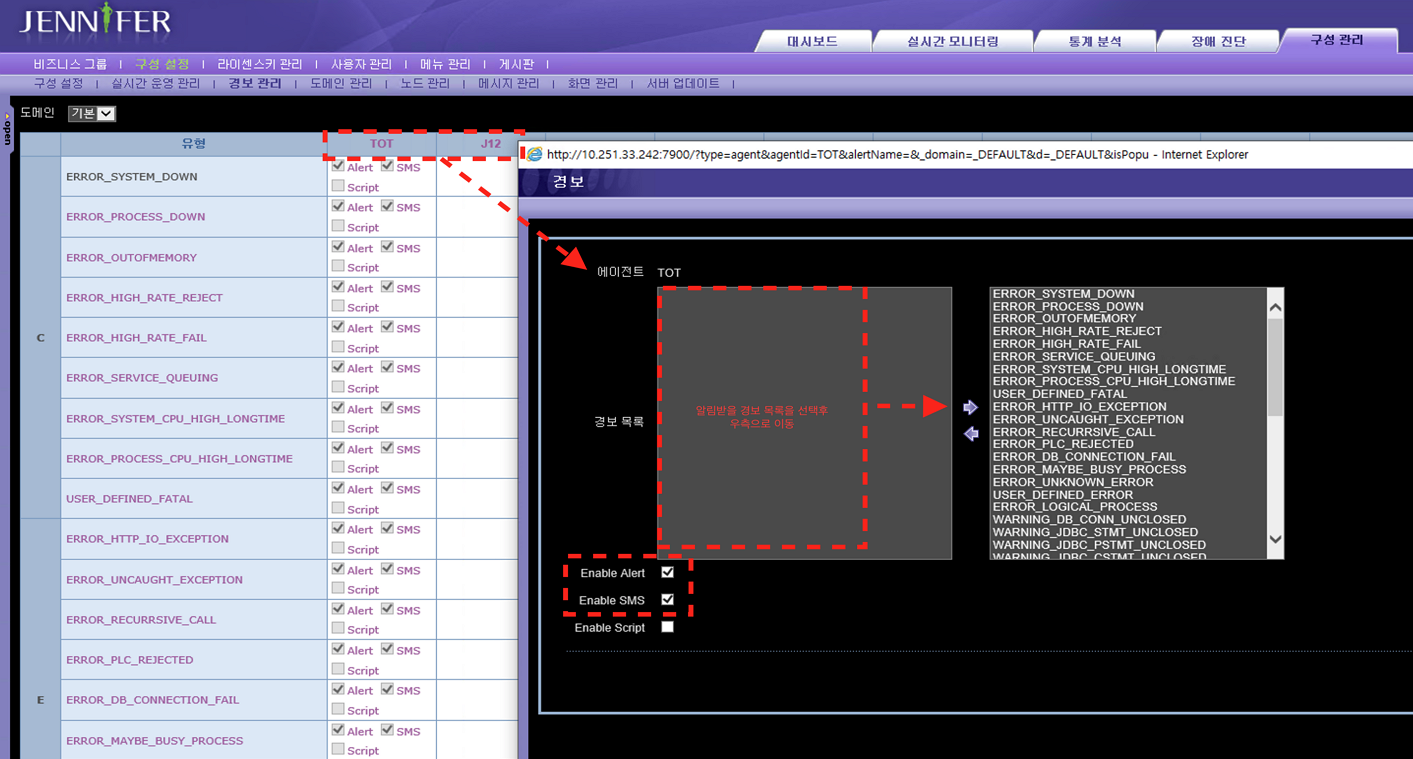1413x759 pixels.
Task: Toggle the Enable Alert checkbox
Action: (x=667, y=573)
